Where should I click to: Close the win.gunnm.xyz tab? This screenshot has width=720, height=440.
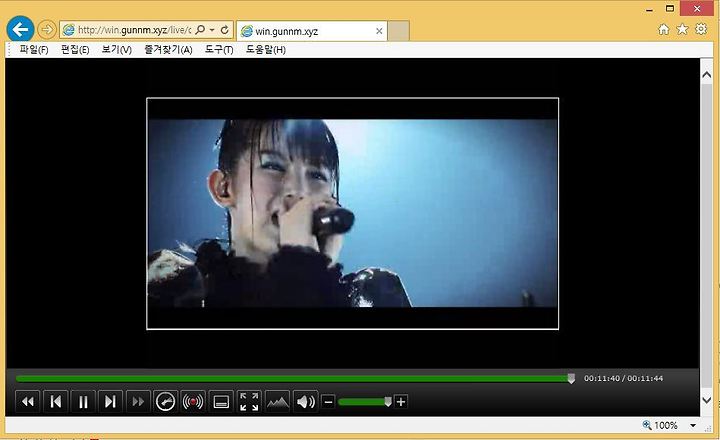click(379, 31)
